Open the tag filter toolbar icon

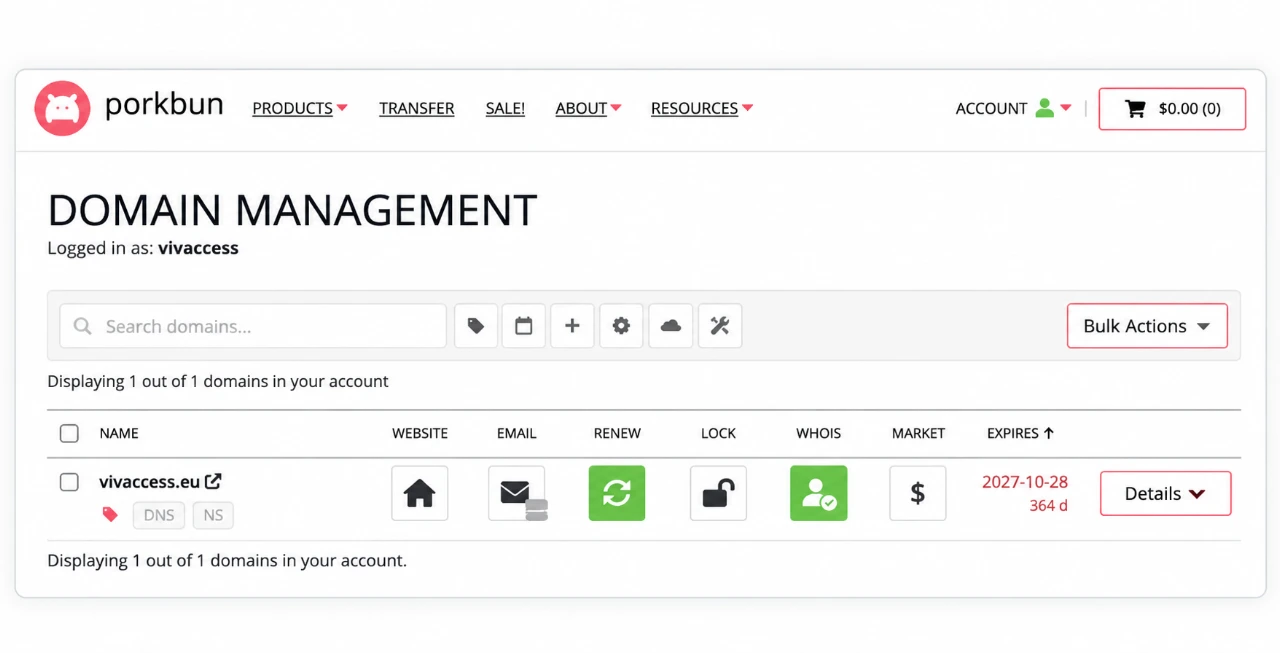(476, 326)
